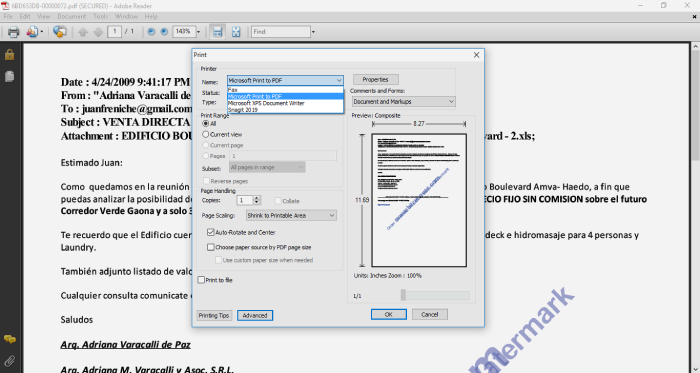
Task: Enable Choose paper source by PDF page size
Action: point(211,247)
